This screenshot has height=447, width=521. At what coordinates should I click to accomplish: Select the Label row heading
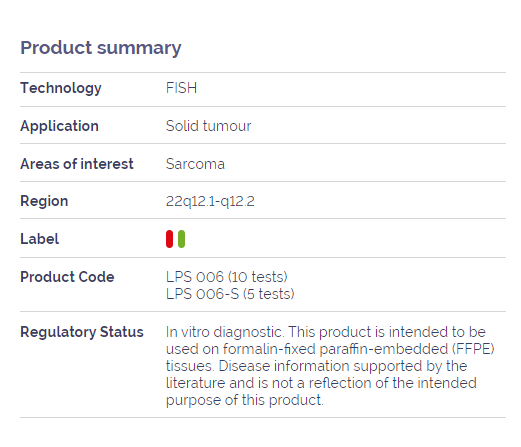39,239
